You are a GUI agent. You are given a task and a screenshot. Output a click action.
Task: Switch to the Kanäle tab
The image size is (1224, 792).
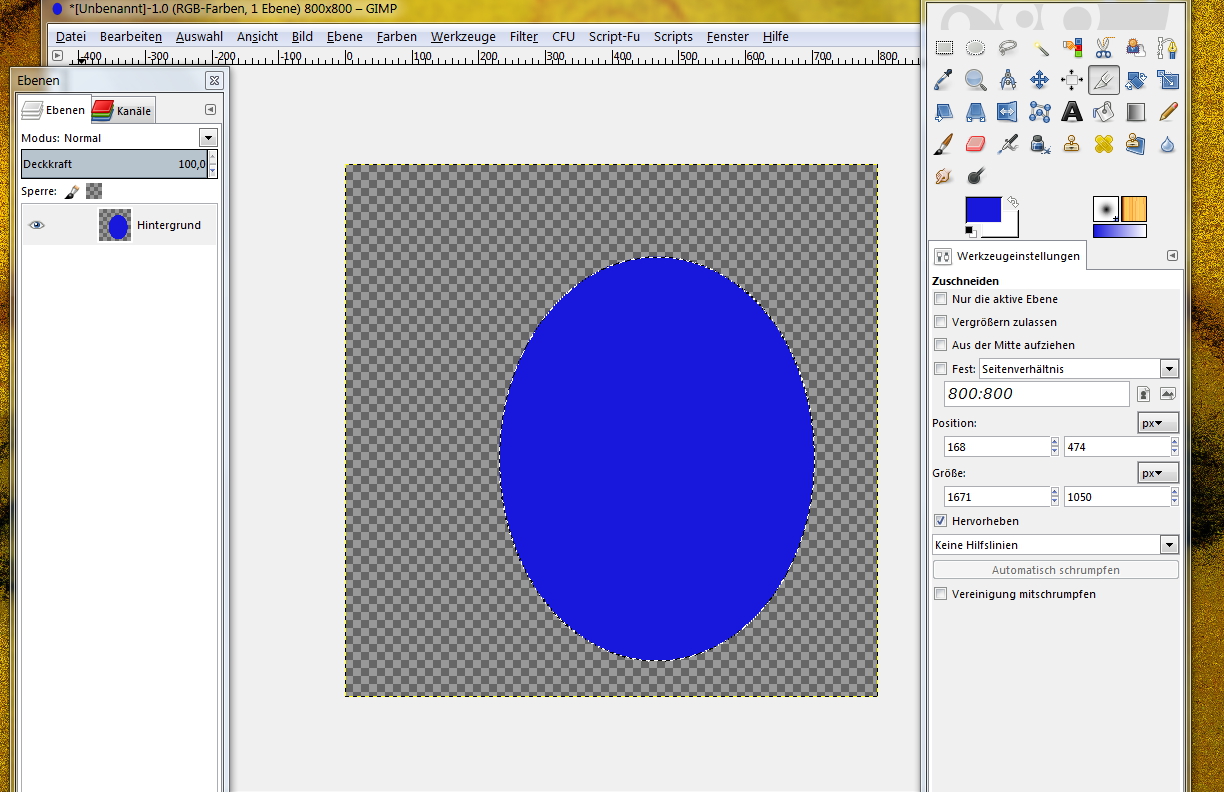click(x=123, y=110)
